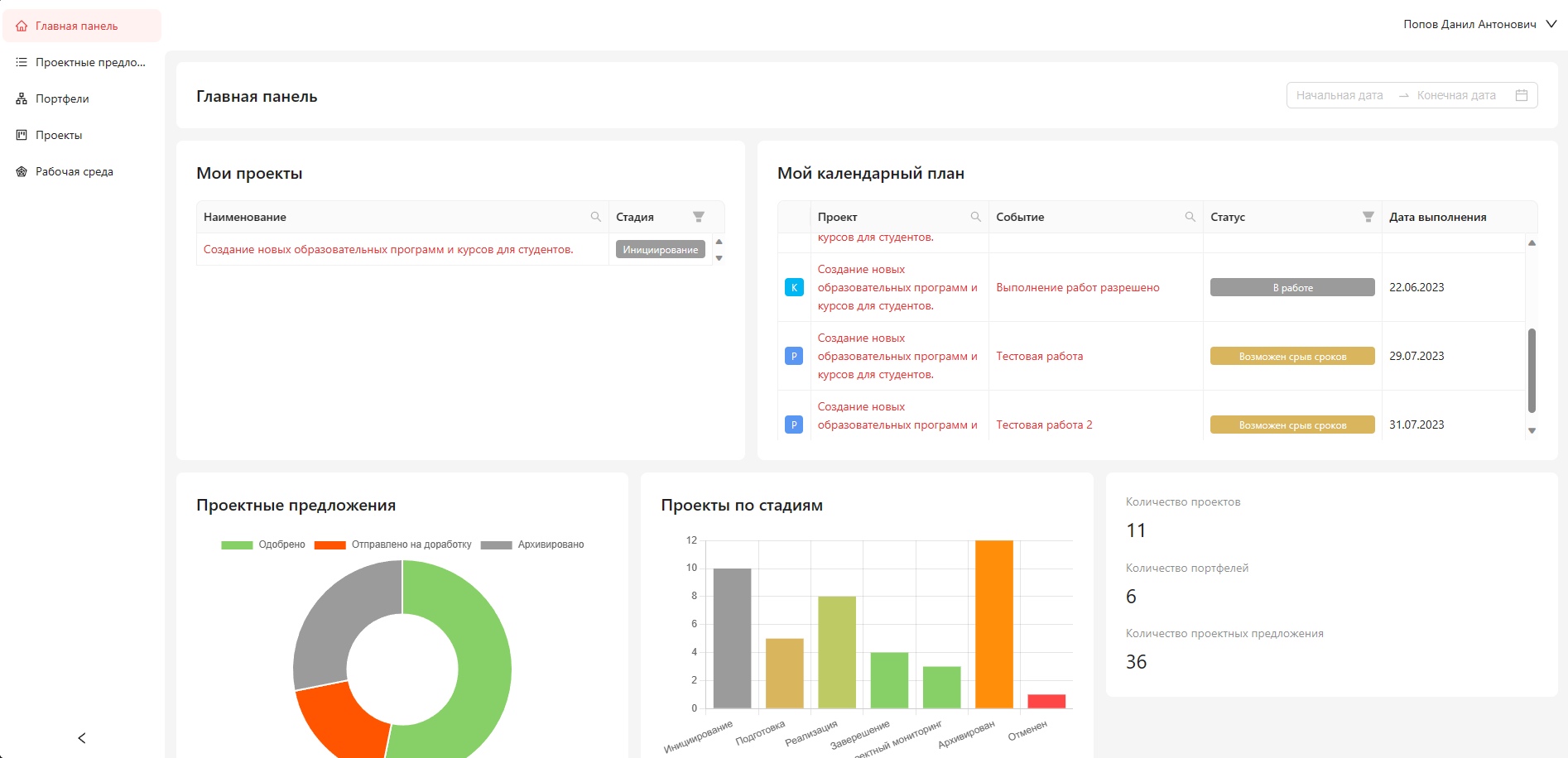Click the blue K icon in calendar row
The image size is (1568, 758).
[x=794, y=287]
